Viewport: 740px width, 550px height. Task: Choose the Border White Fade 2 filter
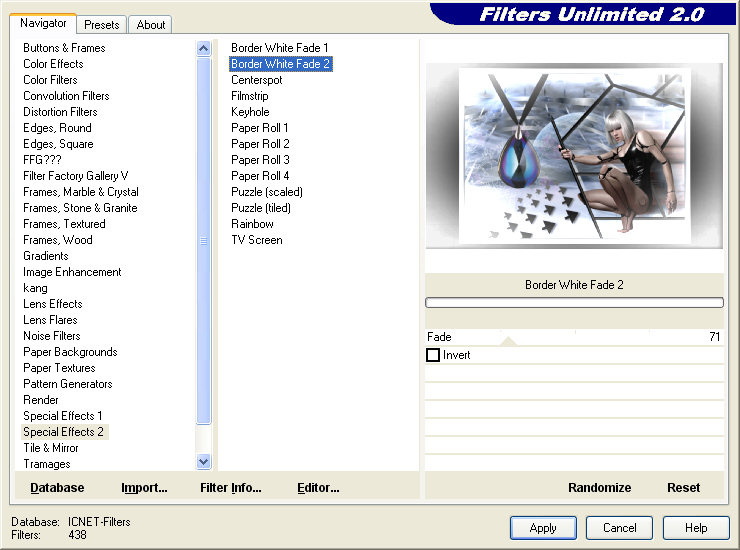(x=280, y=64)
